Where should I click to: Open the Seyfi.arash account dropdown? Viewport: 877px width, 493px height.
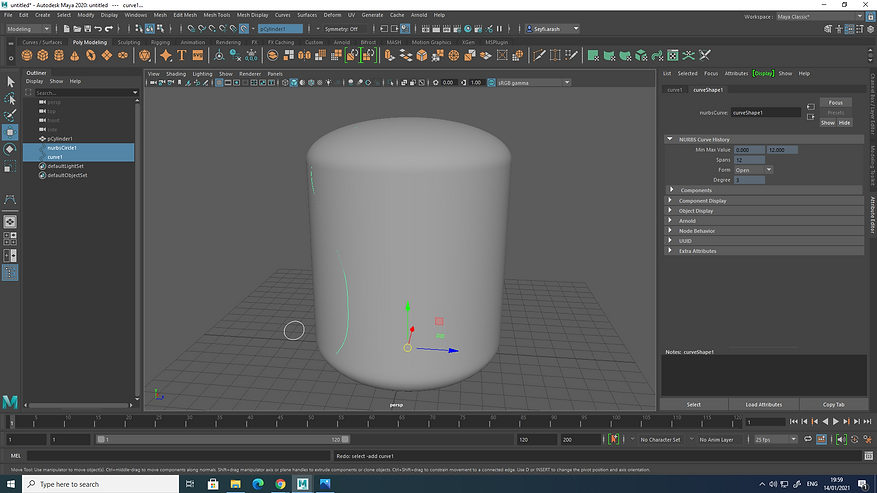click(x=552, y=29)
